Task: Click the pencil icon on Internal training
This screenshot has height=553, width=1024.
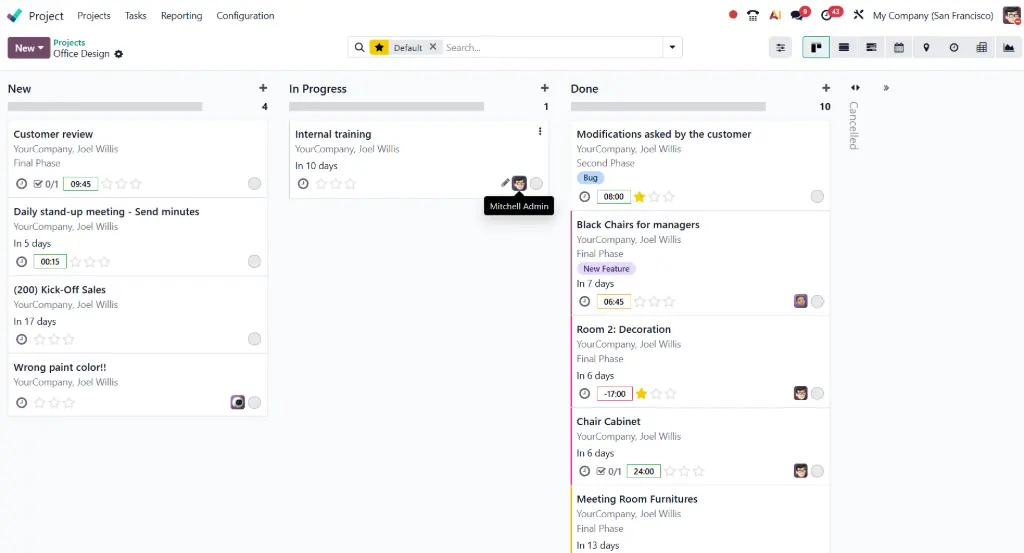Action: pos(505,183)
